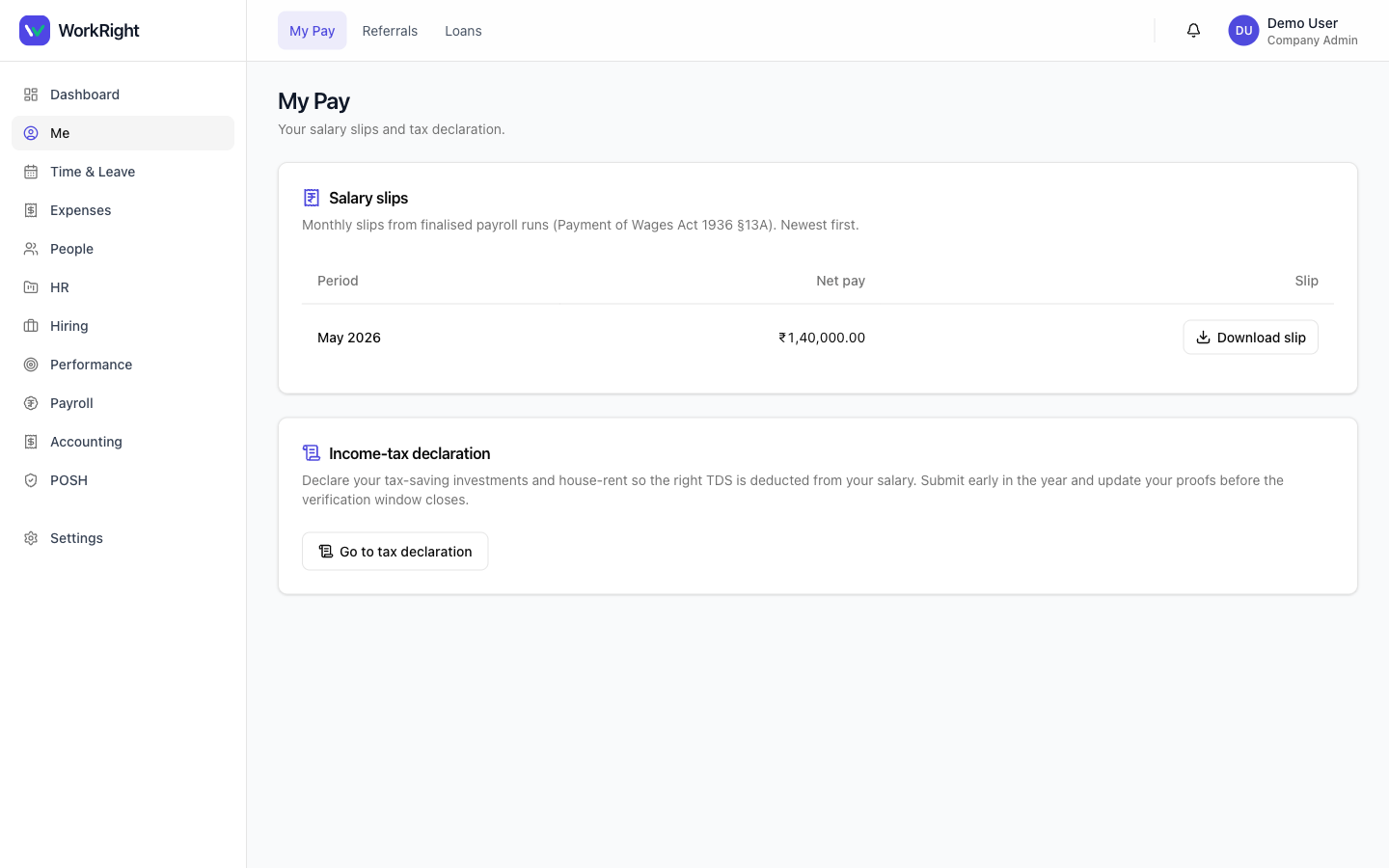Open Dashboard via its grid icon

point(31,95)
